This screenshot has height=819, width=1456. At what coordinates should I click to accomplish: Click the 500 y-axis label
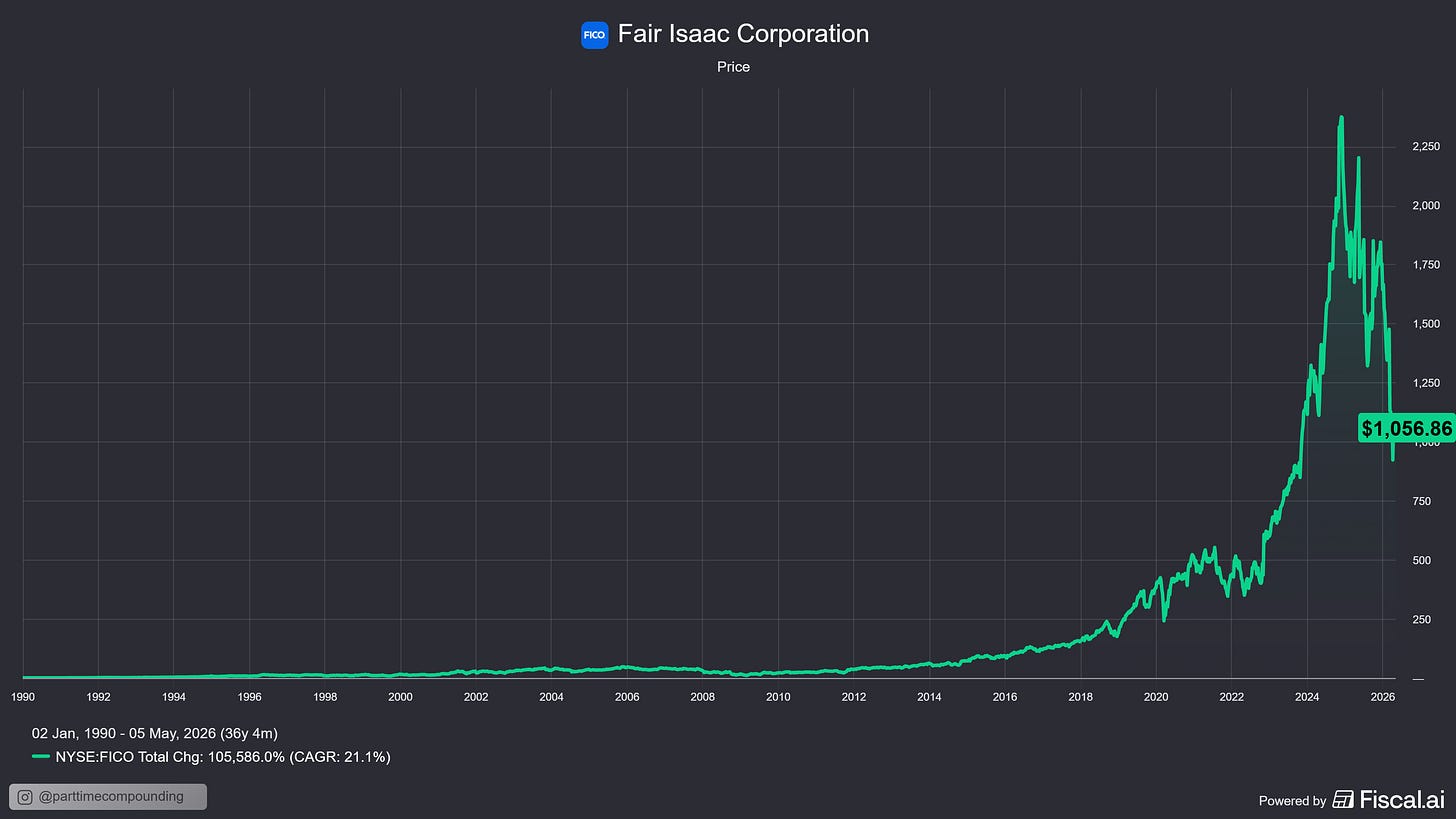pos(1421,560)
